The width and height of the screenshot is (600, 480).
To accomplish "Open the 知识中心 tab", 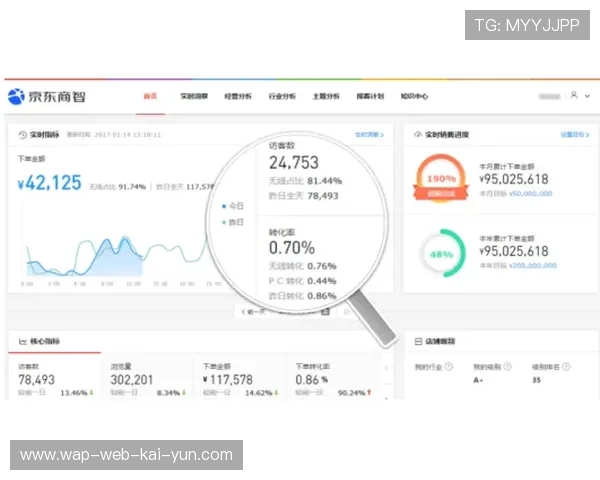I will point(414,97).
